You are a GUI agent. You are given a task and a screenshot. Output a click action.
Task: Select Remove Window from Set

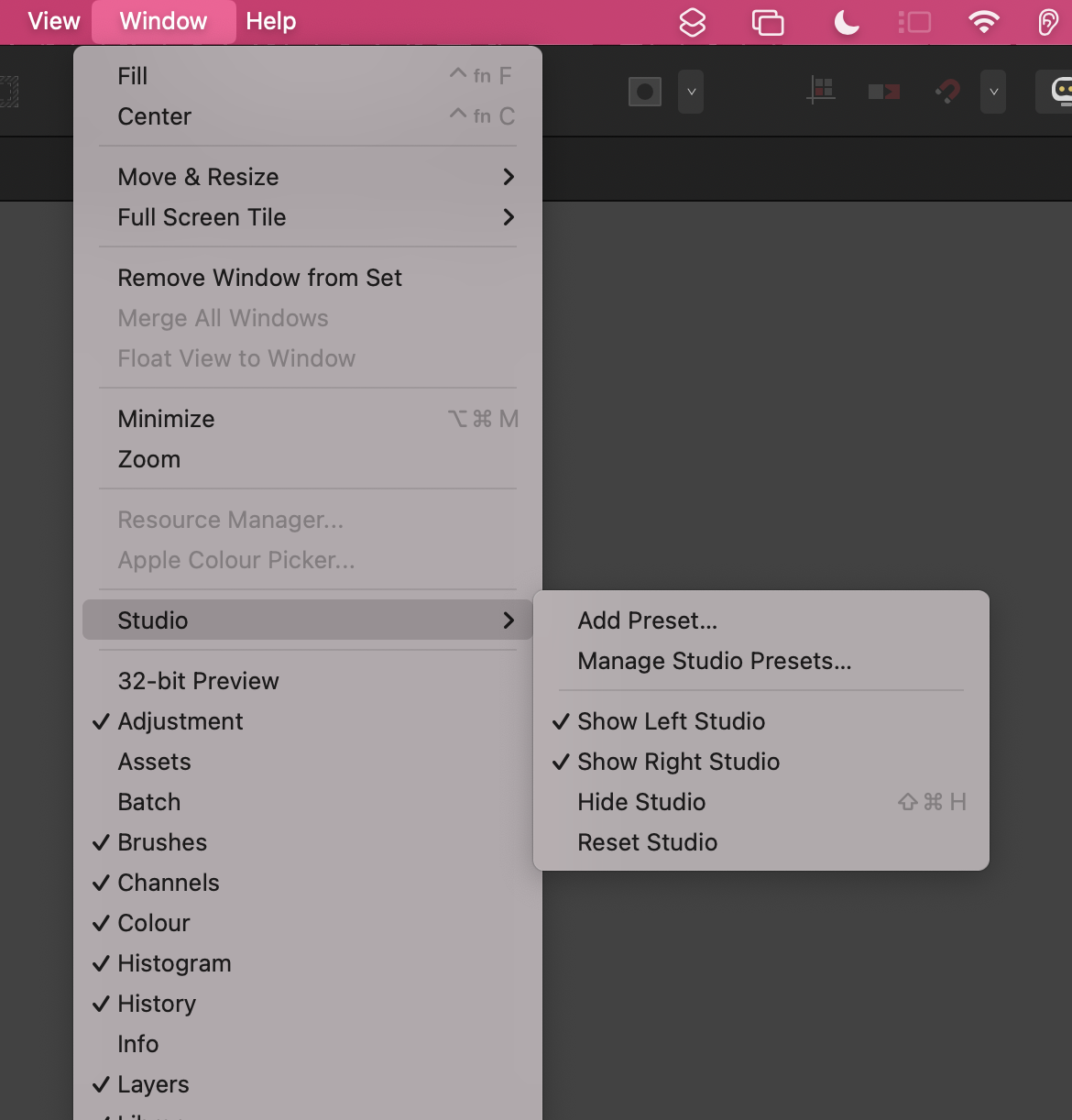pos(259,278)
